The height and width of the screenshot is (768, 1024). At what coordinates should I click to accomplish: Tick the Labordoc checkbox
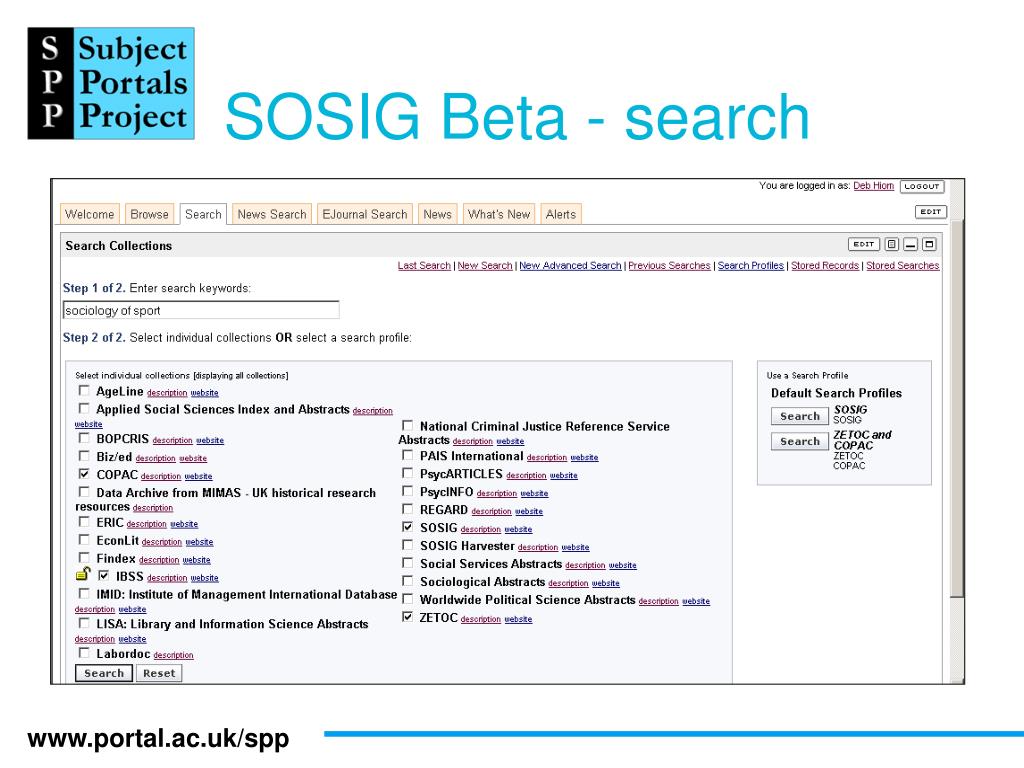tap(84, 652)
